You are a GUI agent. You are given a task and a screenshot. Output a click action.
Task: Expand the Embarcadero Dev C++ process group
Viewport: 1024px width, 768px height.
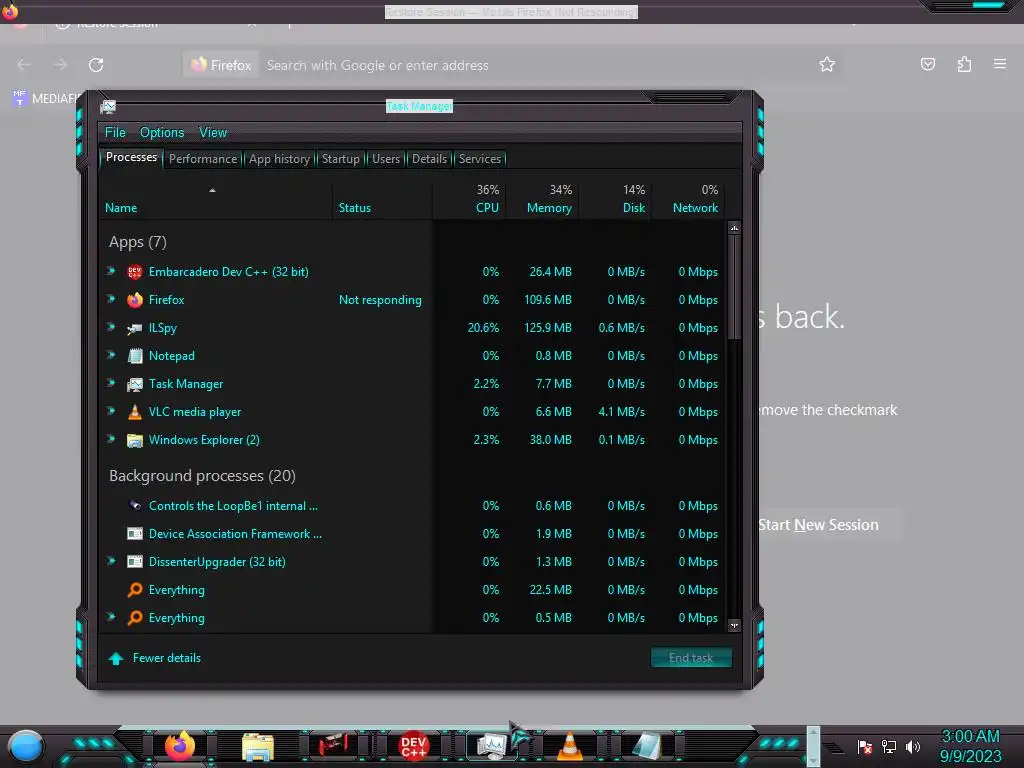pos(111,271)
